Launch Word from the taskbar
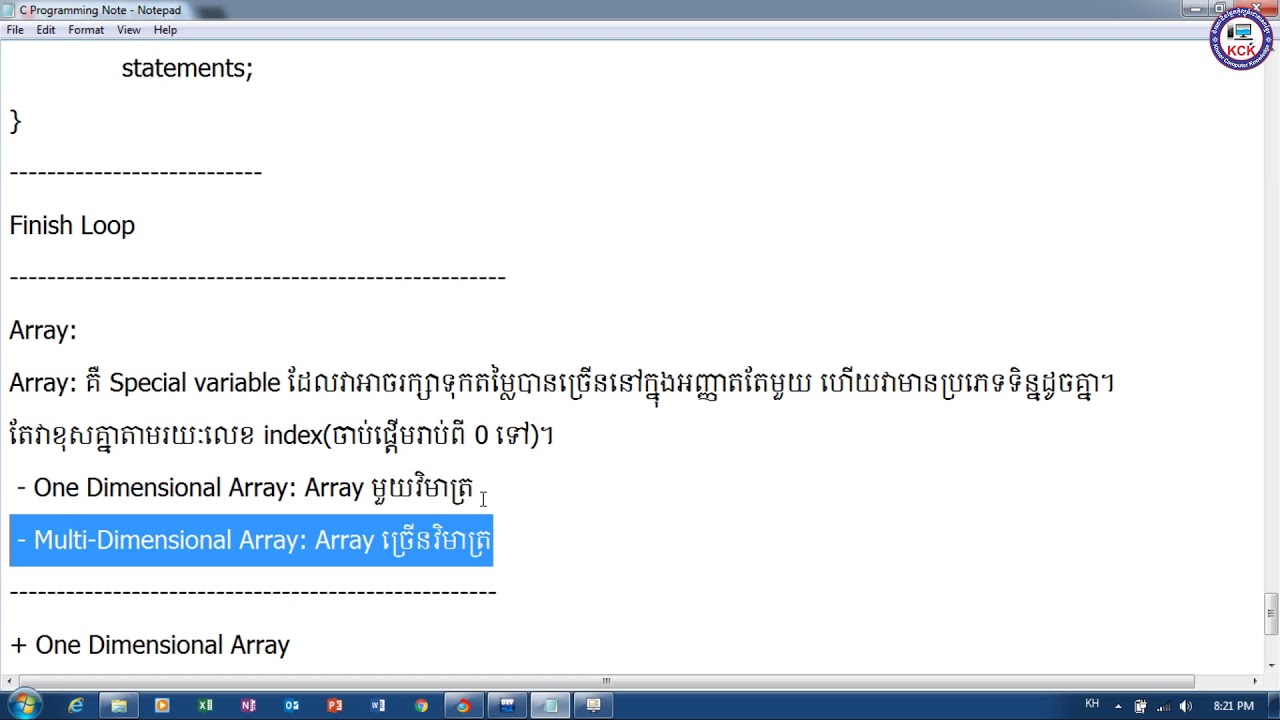Screen dimensions: 1280x720 pyautogui.click(x=377, y=706)
